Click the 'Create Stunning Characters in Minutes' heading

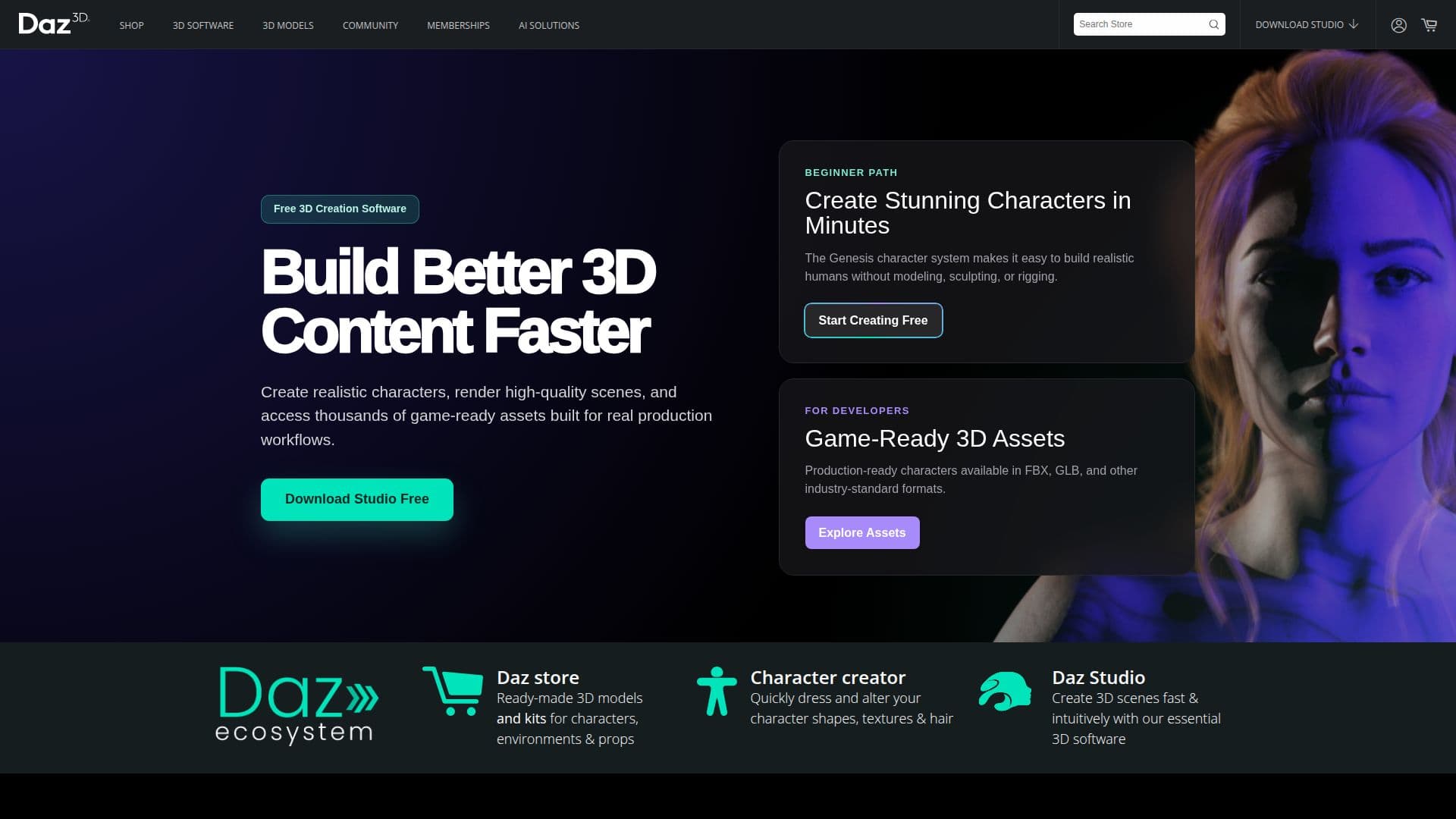968,212
